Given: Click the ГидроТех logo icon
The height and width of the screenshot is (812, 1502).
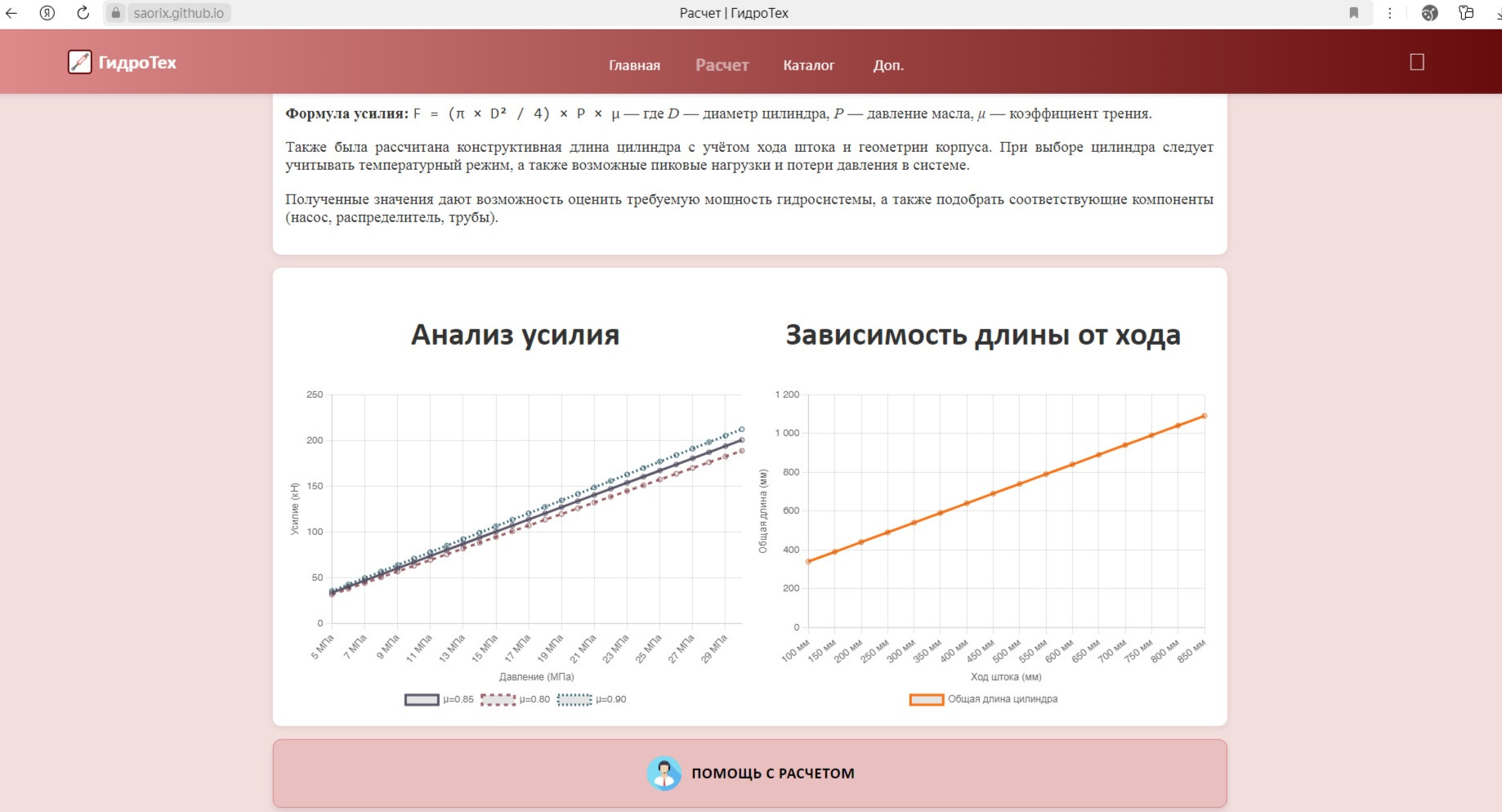Looking at the screenshot, I should tap(79, 62).
